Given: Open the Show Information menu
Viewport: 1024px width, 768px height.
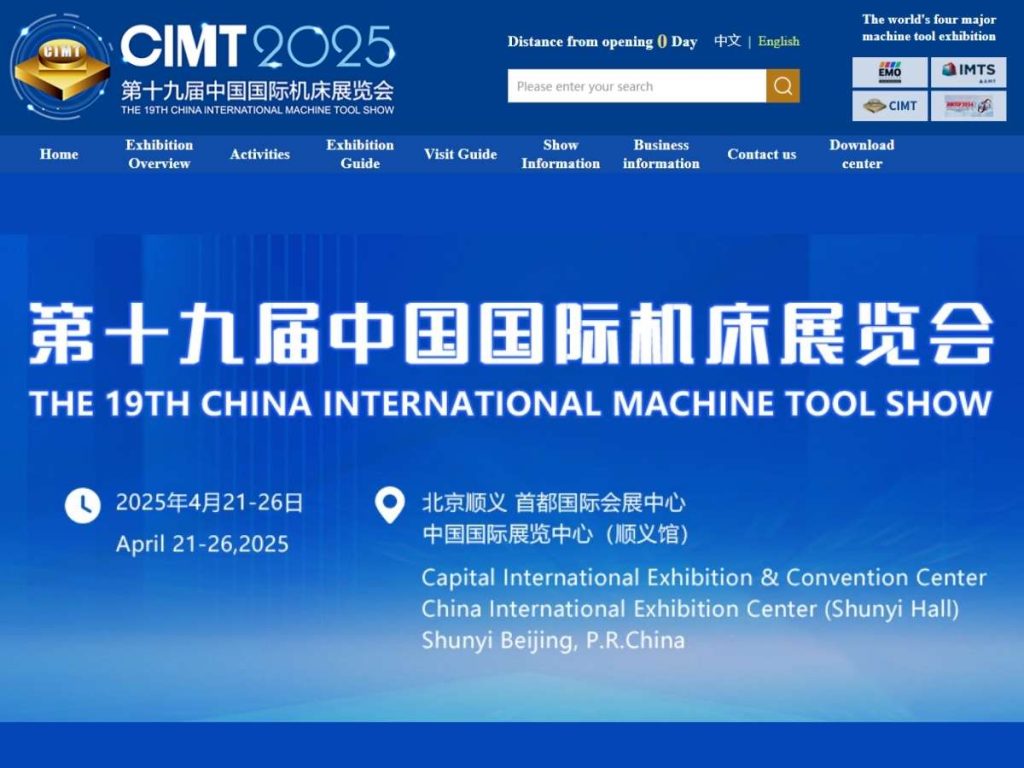Looking at the screenshot, I should 560,154.
